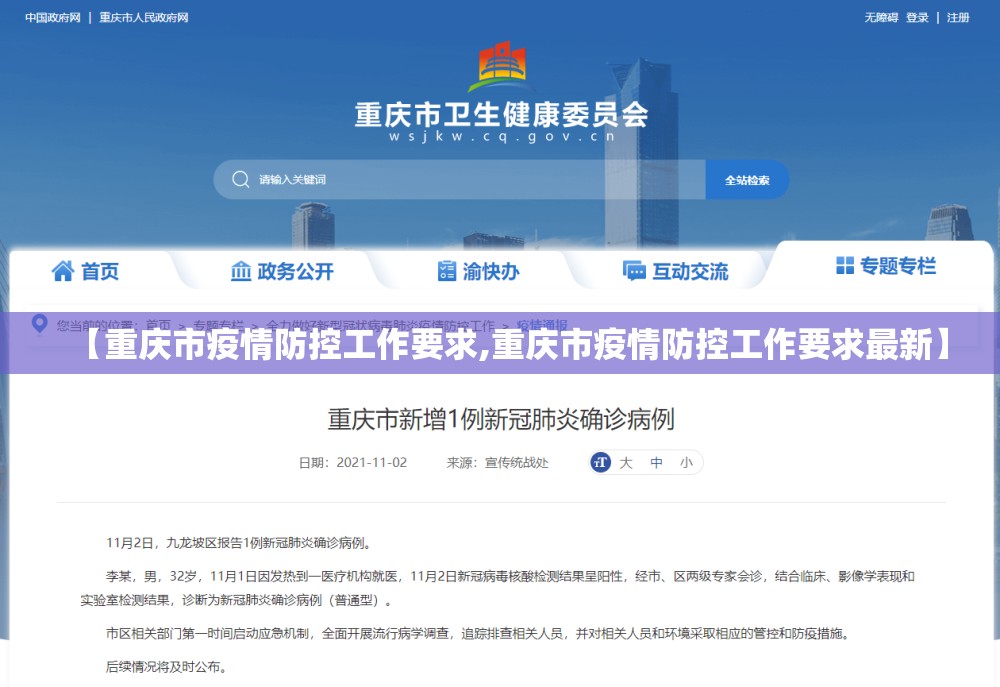Click the Chongqing Health Commission logo emblem

[x=501, y=66]
